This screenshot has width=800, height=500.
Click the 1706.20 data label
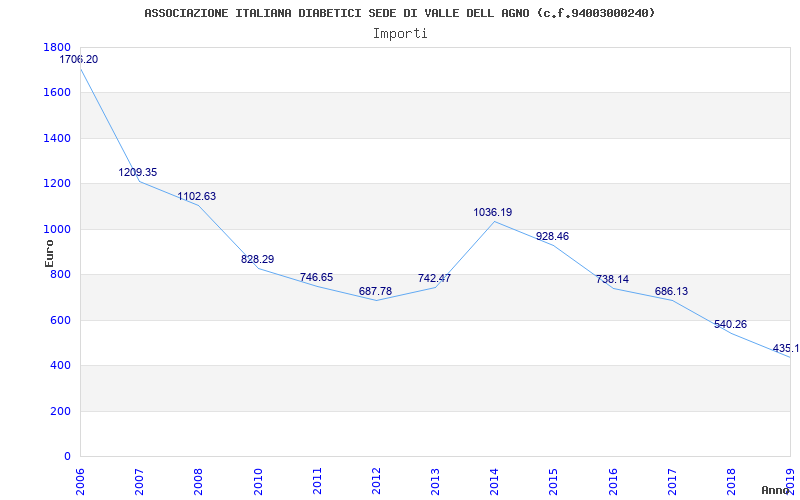tap(79, 59)
